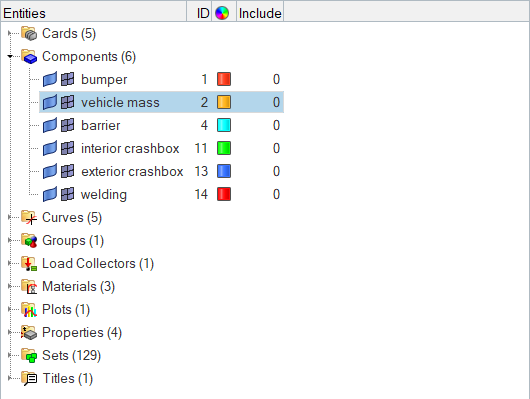Select the Properties (4) label
Viewport: 530px width, 399px height.
82,332
